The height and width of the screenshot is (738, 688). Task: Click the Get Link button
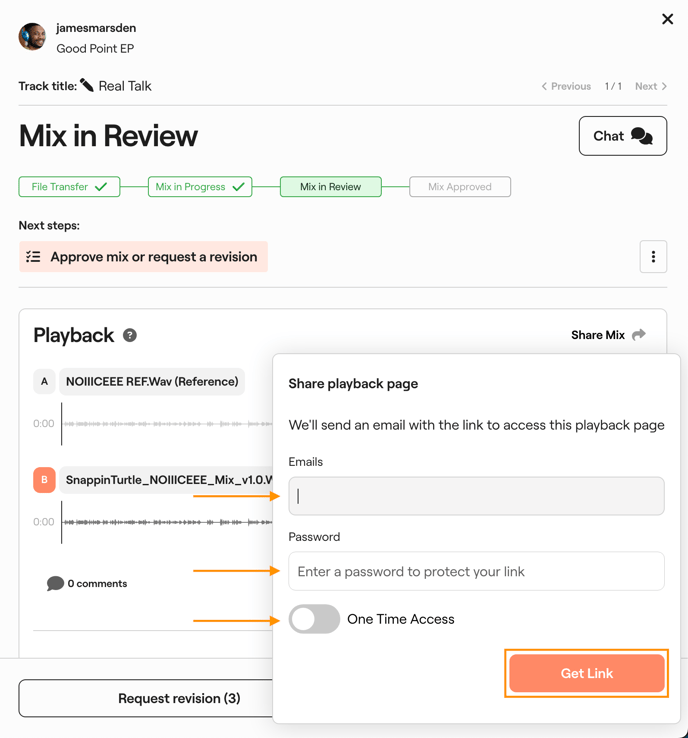tap(586, 673)
